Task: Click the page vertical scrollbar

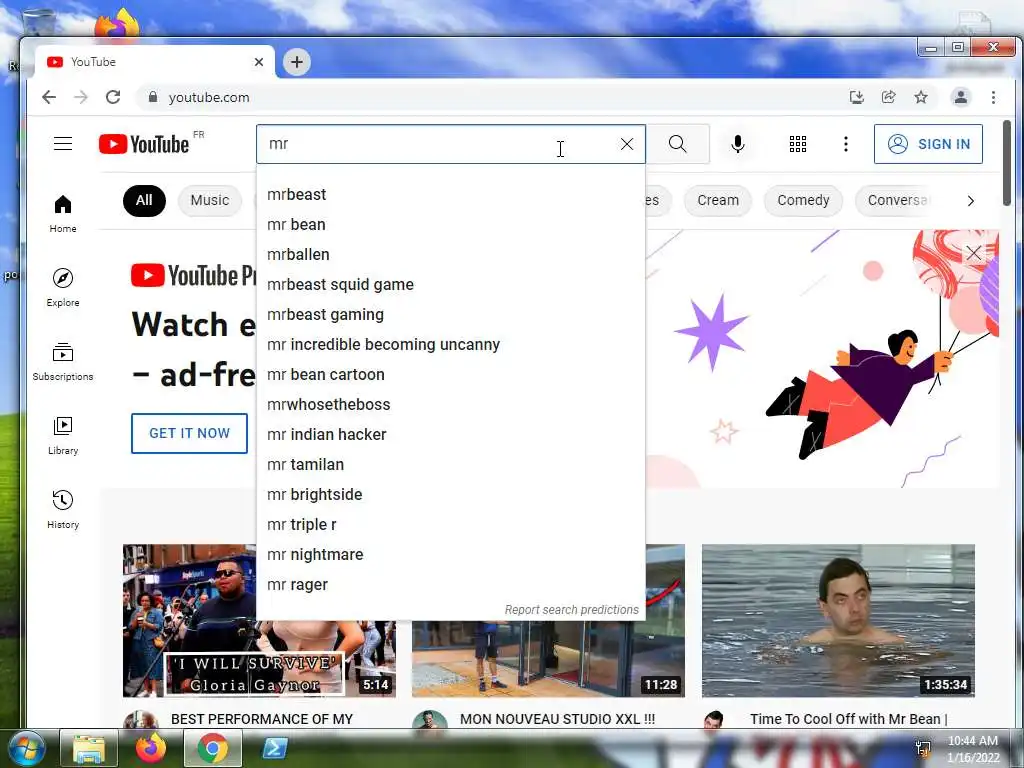Action: click(x=1006, y=163)
